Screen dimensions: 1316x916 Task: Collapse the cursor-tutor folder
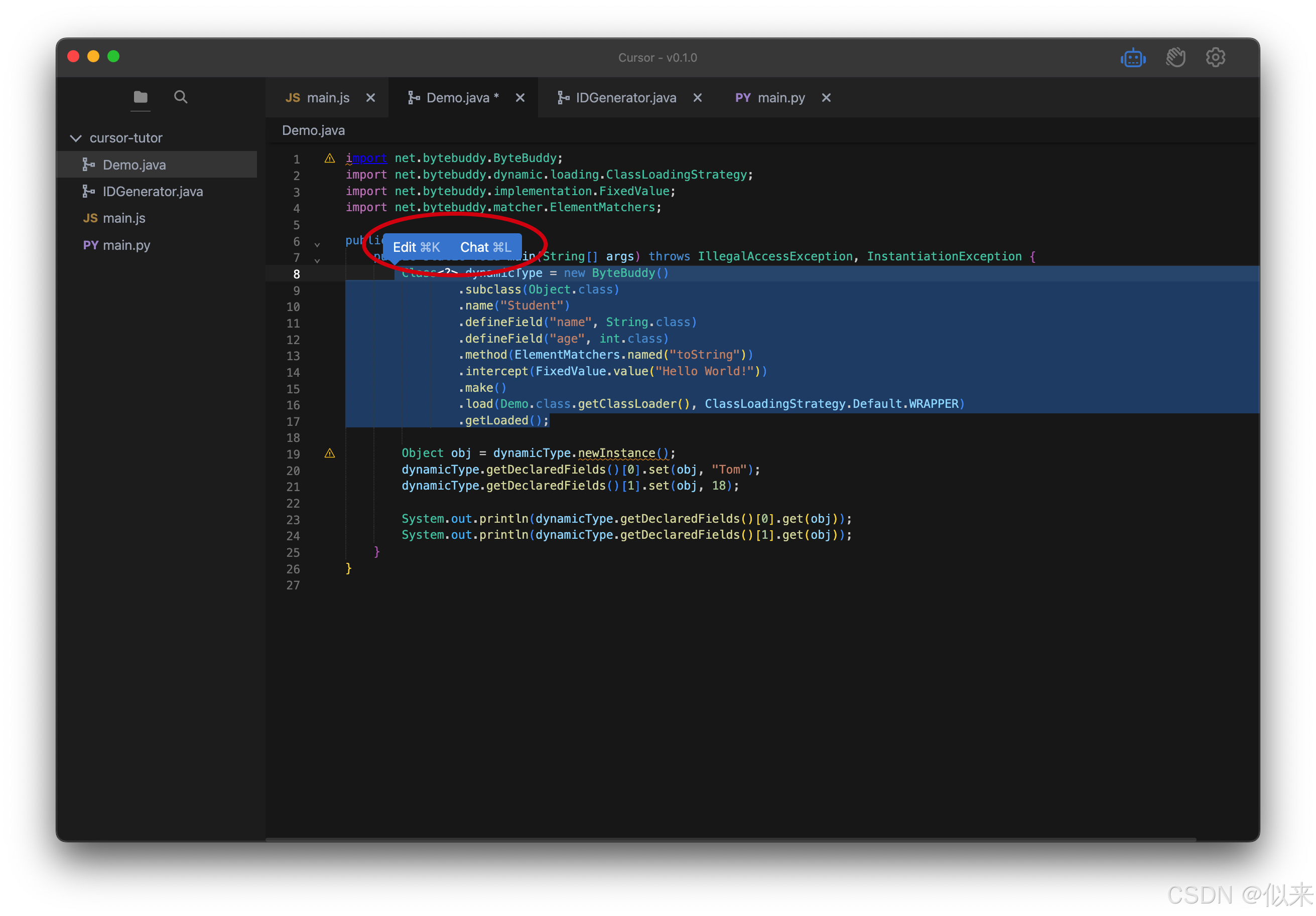(76, 138)
